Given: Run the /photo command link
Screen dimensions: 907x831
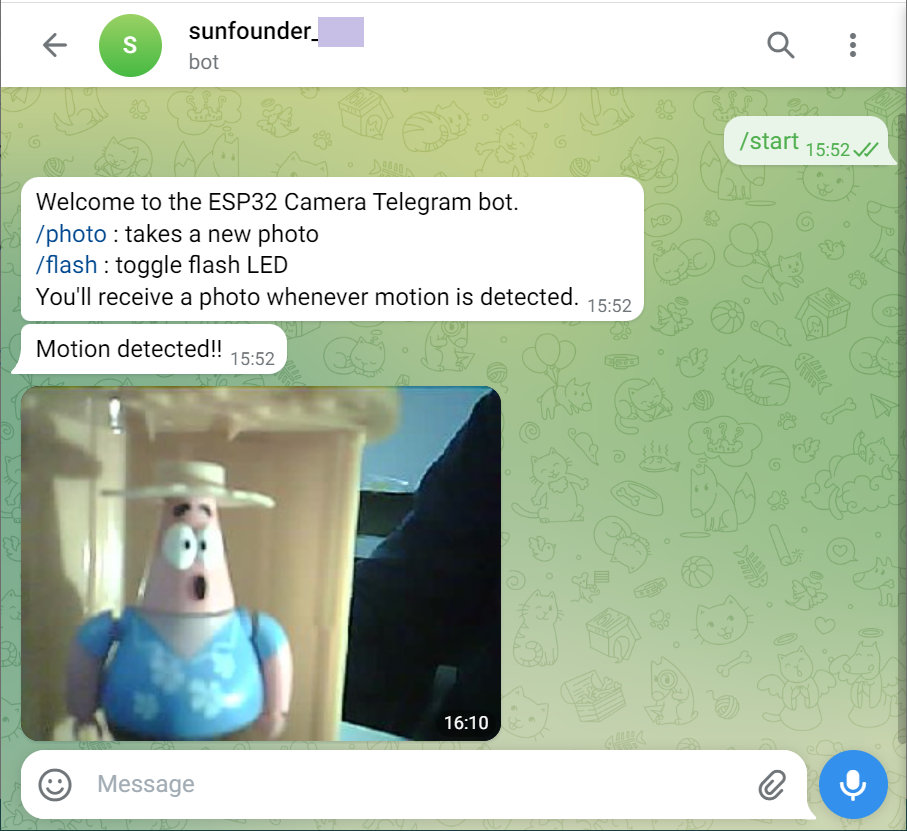Looking at the screenshot, I should coord(71,234).
